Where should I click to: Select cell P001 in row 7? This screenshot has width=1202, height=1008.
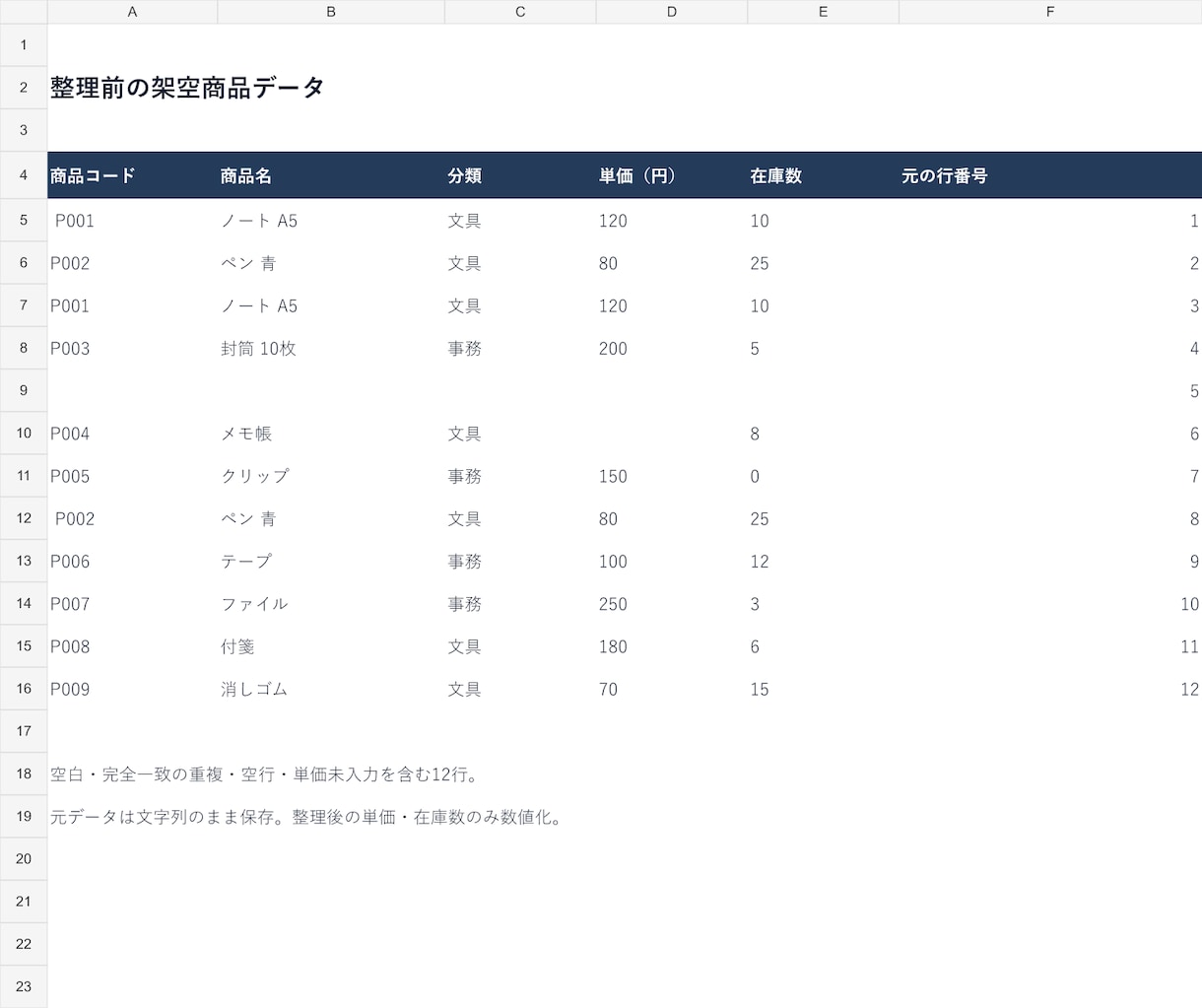[132, 305]
